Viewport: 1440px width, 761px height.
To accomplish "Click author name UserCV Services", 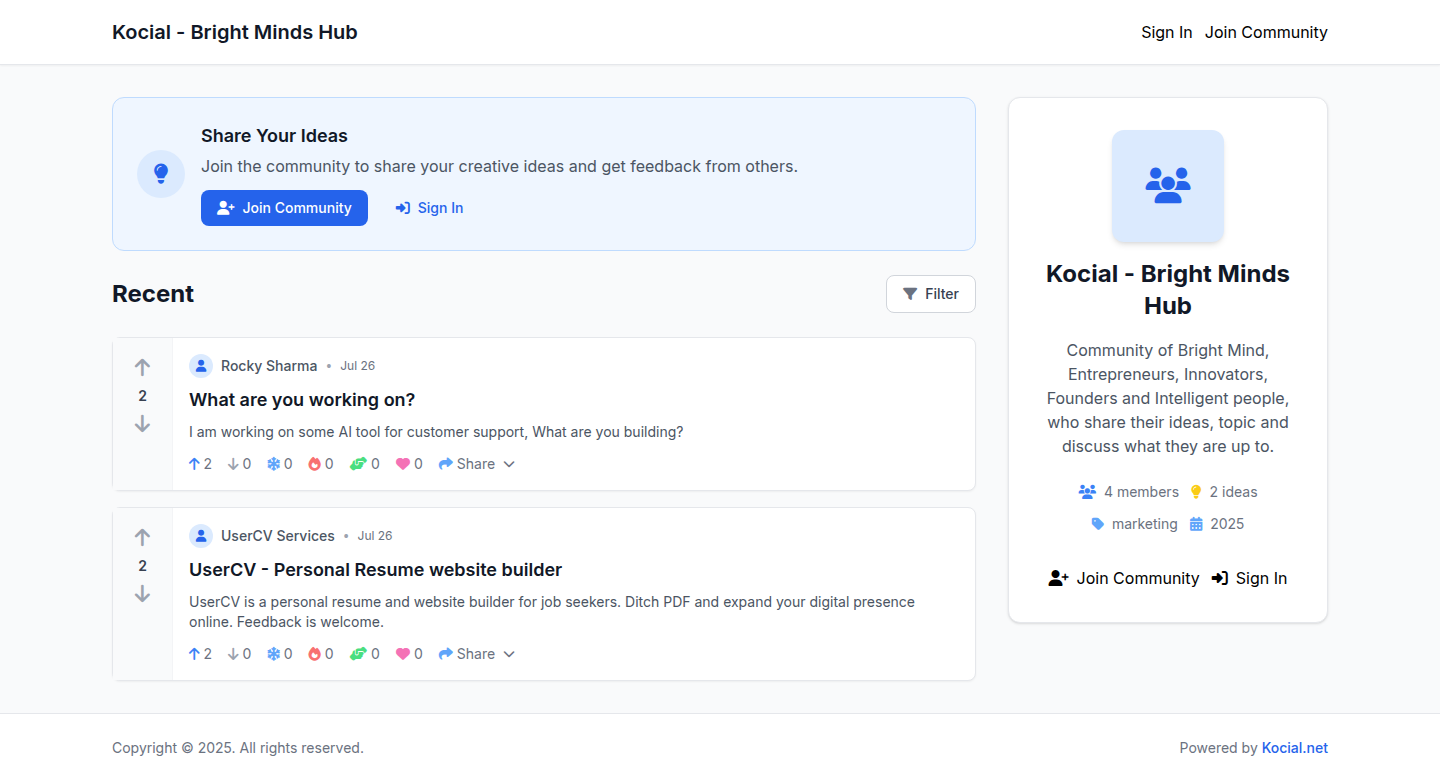I will [x=278, y=536].
